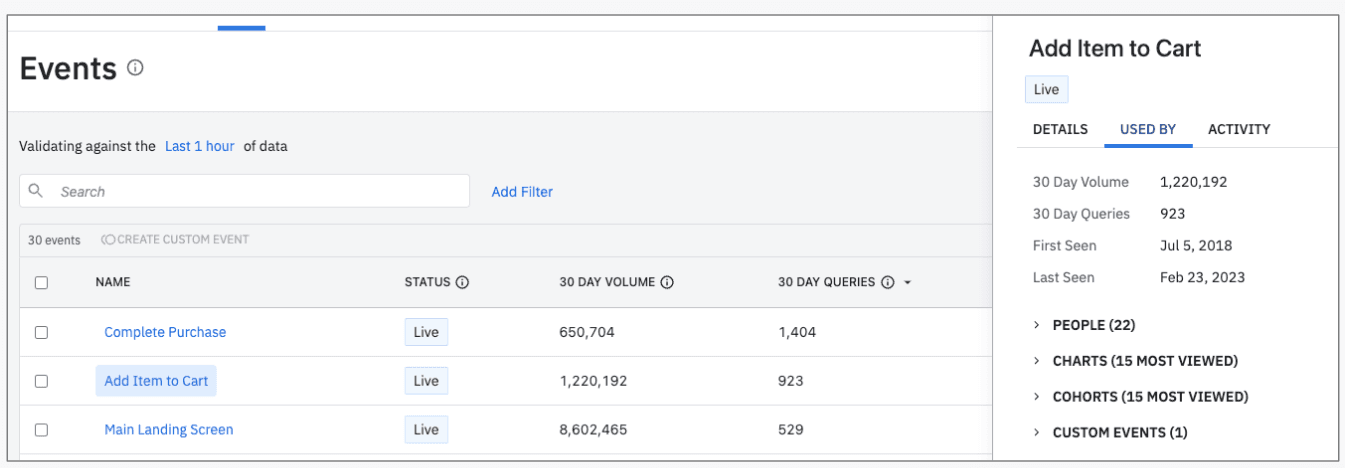Screen dimensions: 1345x468
Task: Click the 30 Day Queries info icon
Action: [x=887, y=283]
